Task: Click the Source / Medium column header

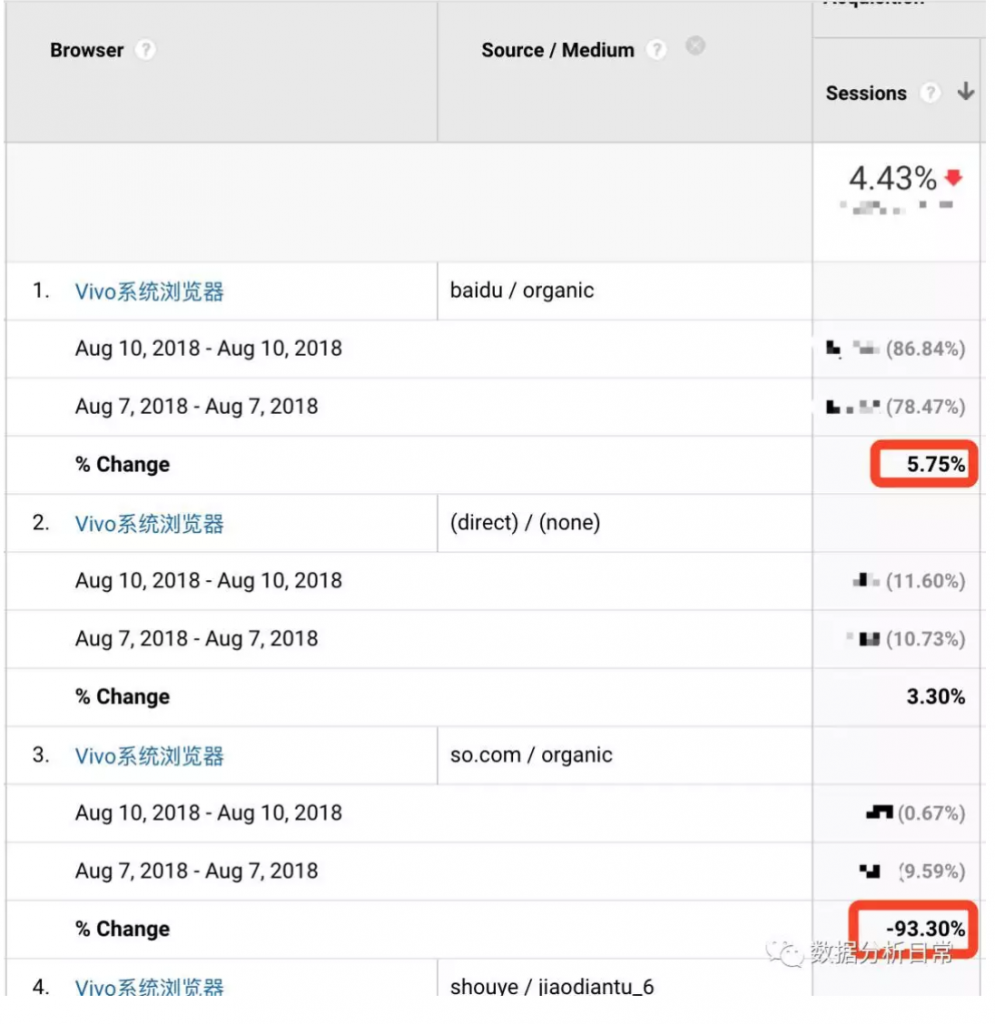Action: [x=557, y=50]
